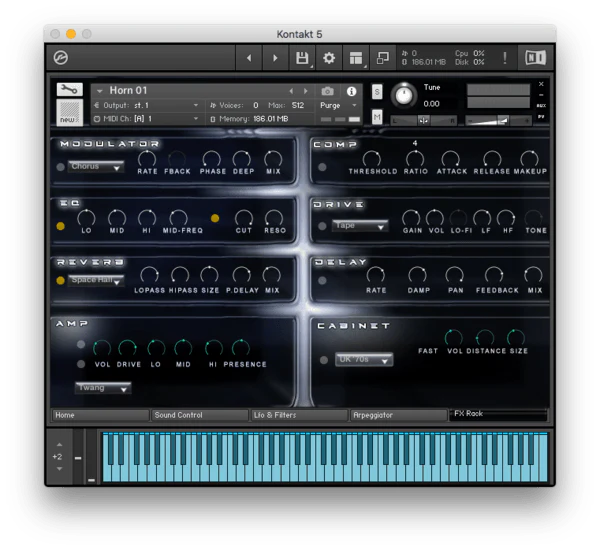The image size is (600, 550).
Task: Click the EQ MID-FREQ knob
Action: click(179, 218)
